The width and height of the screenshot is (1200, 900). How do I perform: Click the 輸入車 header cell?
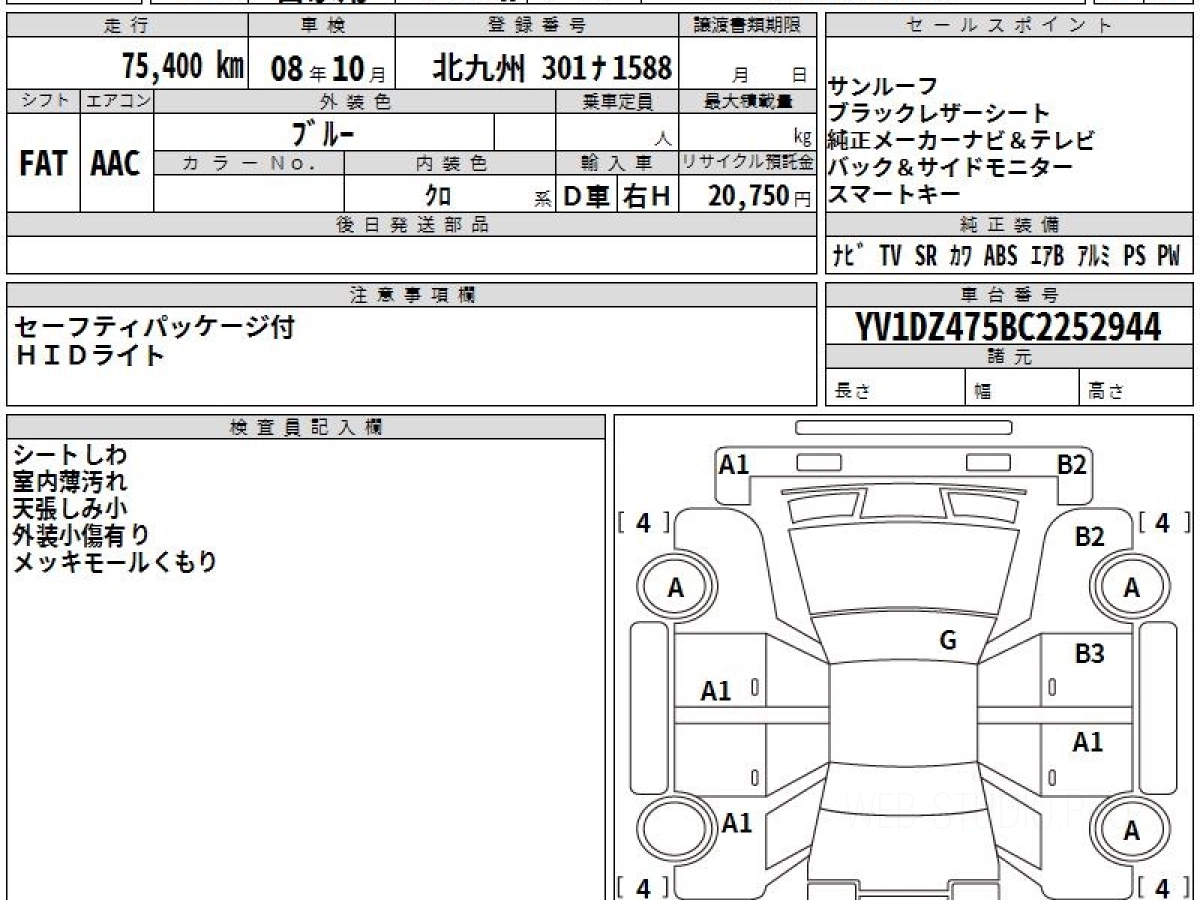[x=617, y=163]
